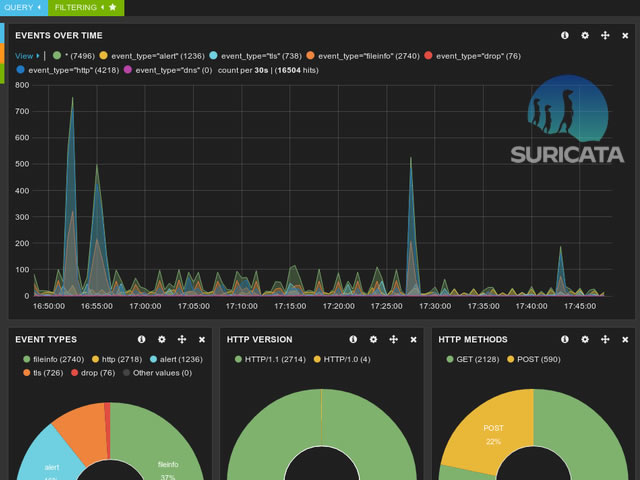Click the alert slice in Event Types pie

tap(50, 459)
